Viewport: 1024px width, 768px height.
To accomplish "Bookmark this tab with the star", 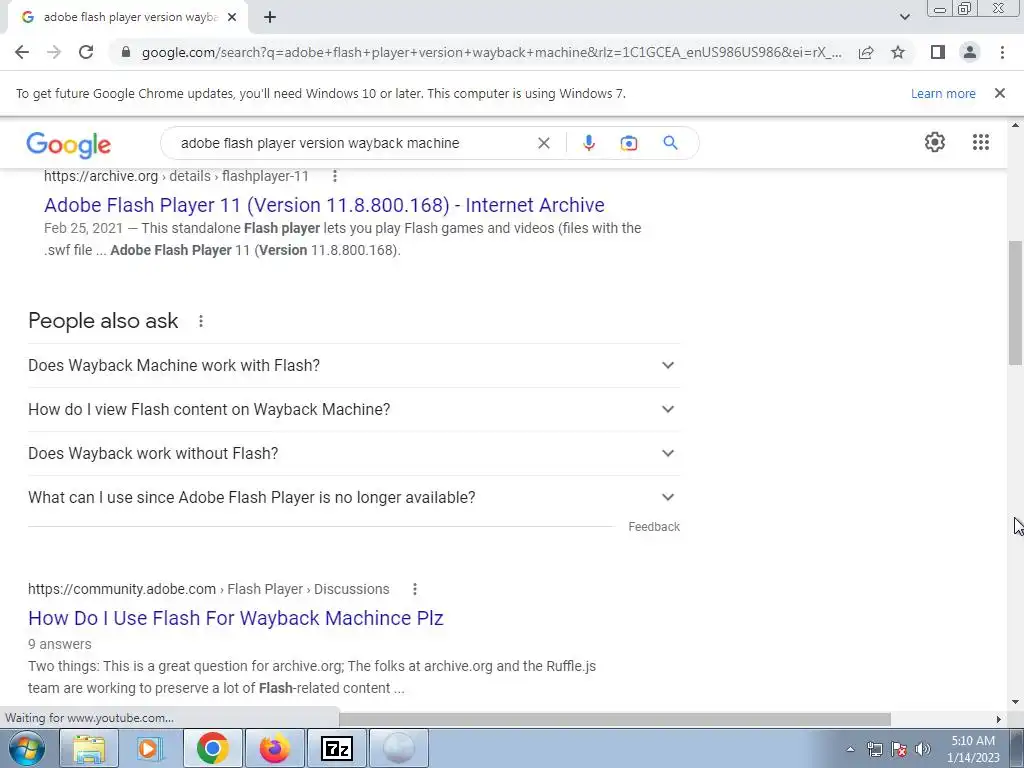I will [x=898, y=52].
